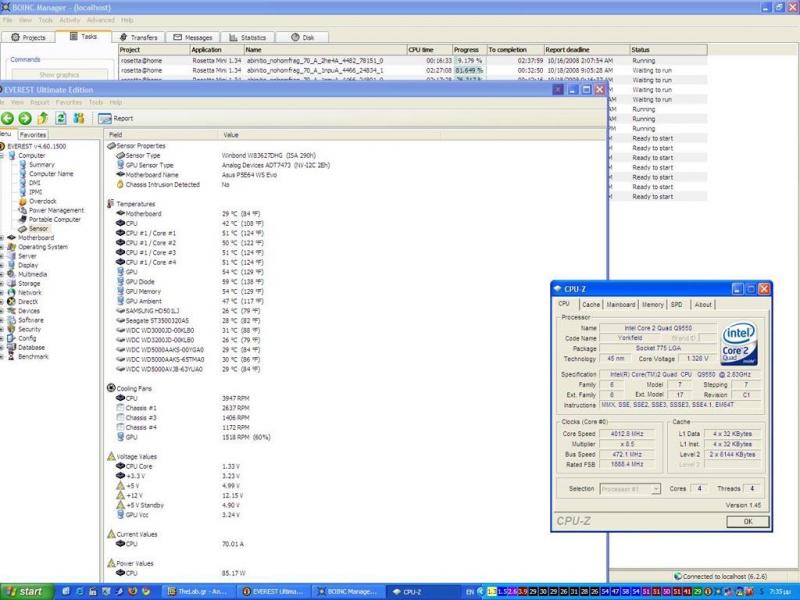Viewport: 800px width, 600px height.
Task: Click the Intel Core 2 logo in CPU-Z
Action: tap(739, 343)
